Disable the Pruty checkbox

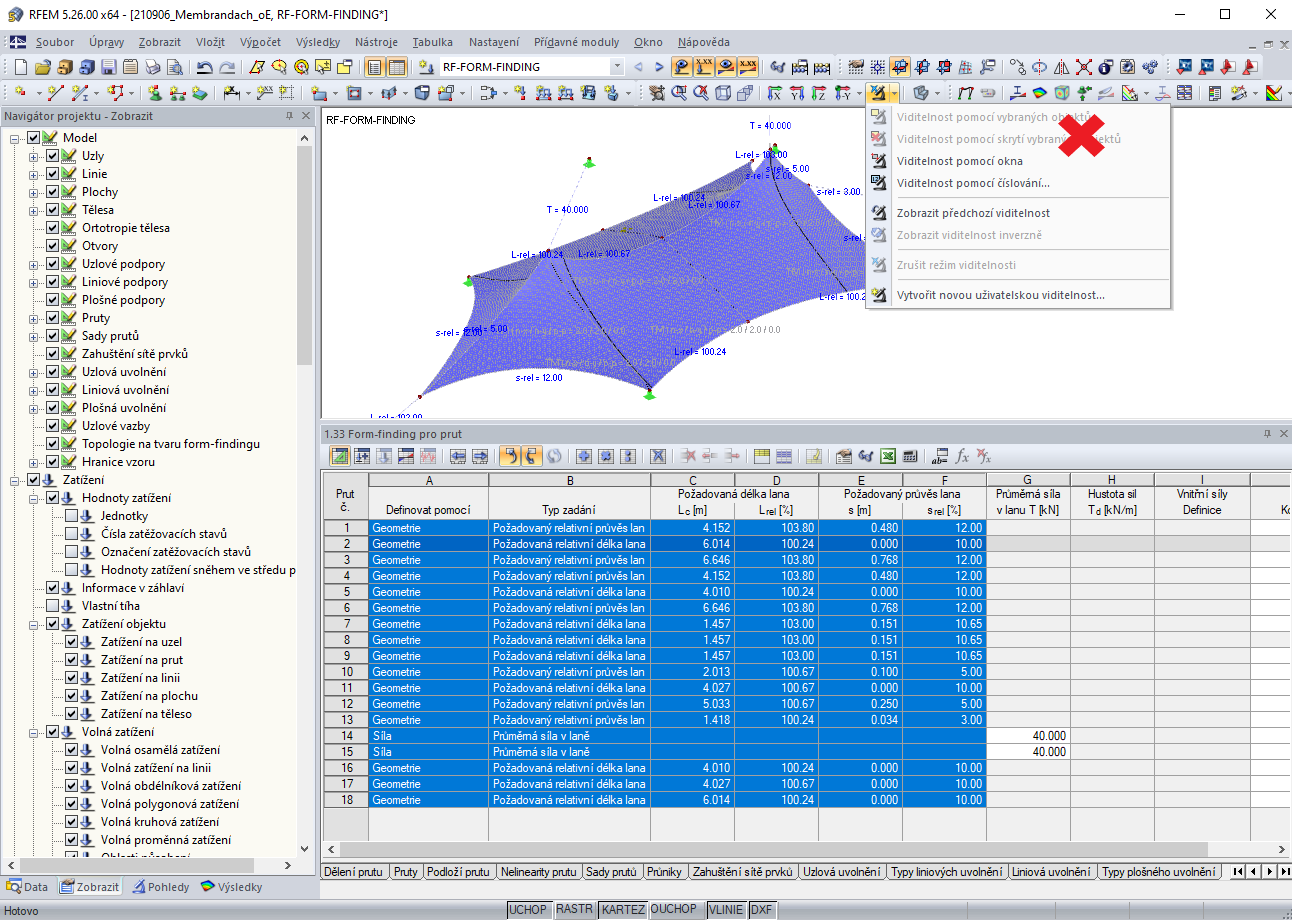point(53,318)
